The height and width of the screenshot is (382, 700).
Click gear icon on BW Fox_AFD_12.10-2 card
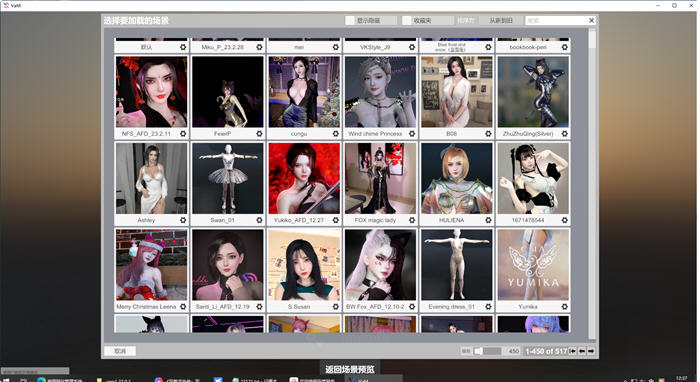click(412, 307)
